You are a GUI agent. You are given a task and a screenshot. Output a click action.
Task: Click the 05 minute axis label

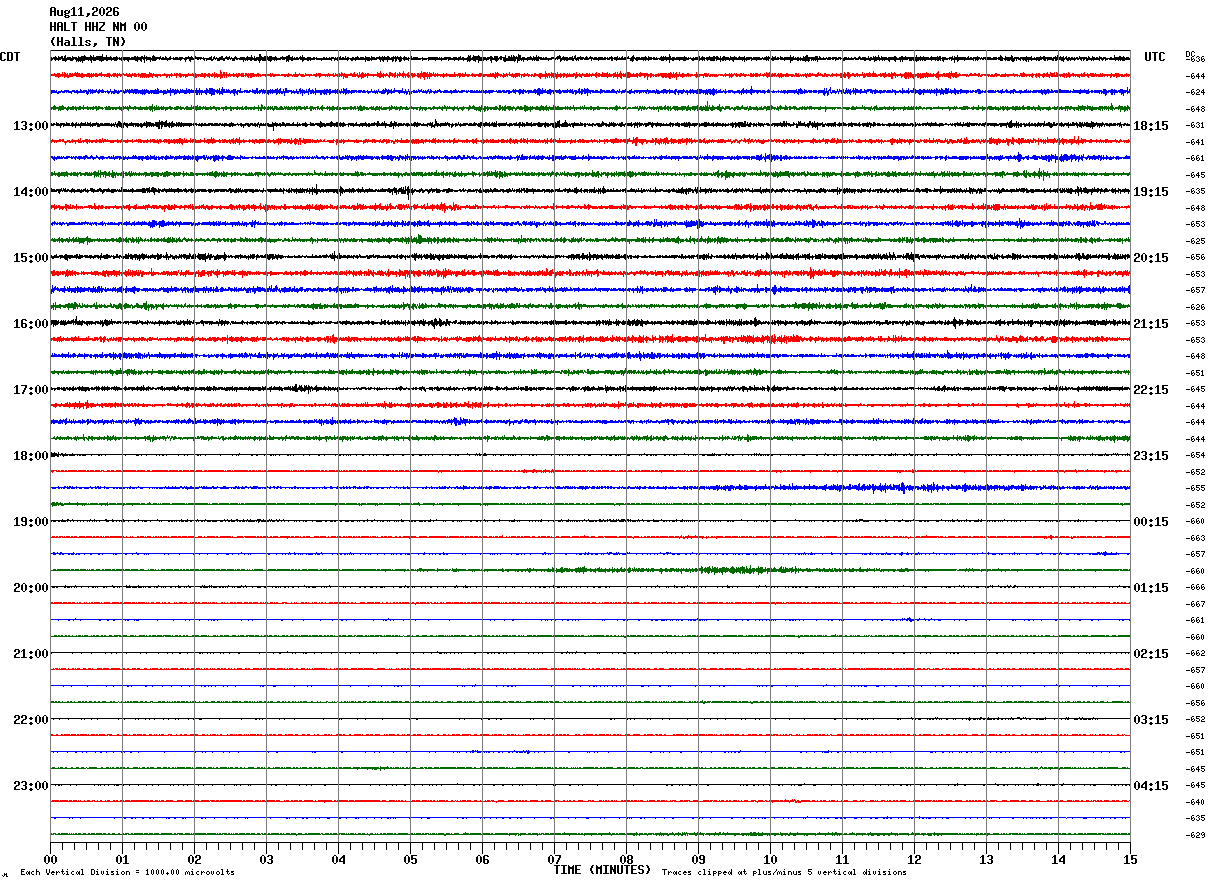[x=410, y=859]
